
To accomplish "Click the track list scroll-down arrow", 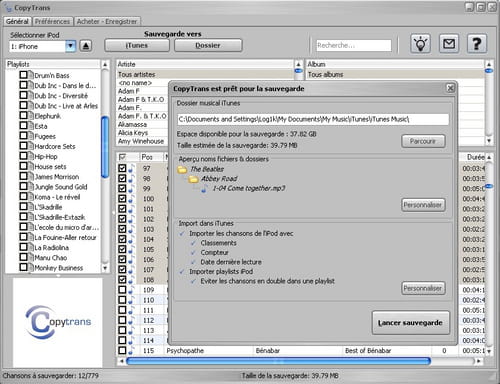I will pos(489,351).
